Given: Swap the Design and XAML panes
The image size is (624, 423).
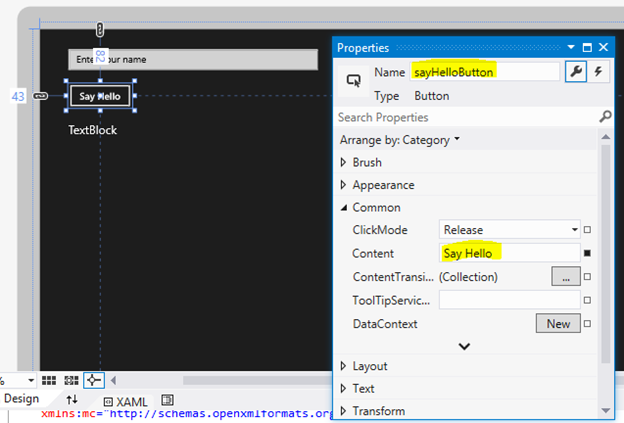Looking at the screenshot, I should 72,399.
